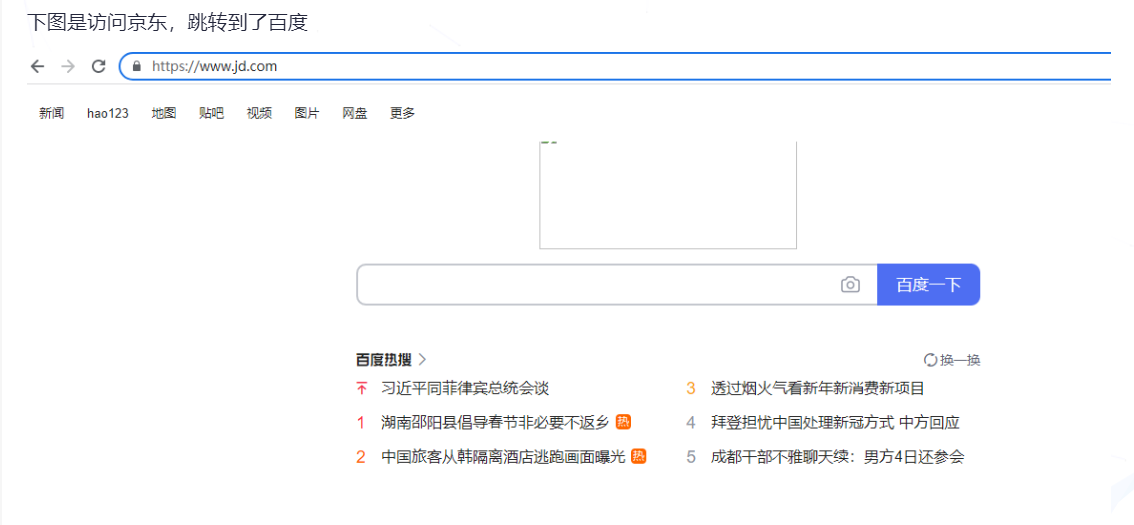Open headline 中国旅客从韩隔离酒店逃跑画面曝光
The width and height of the screenshot is (1134, 525).
[503, 457]
